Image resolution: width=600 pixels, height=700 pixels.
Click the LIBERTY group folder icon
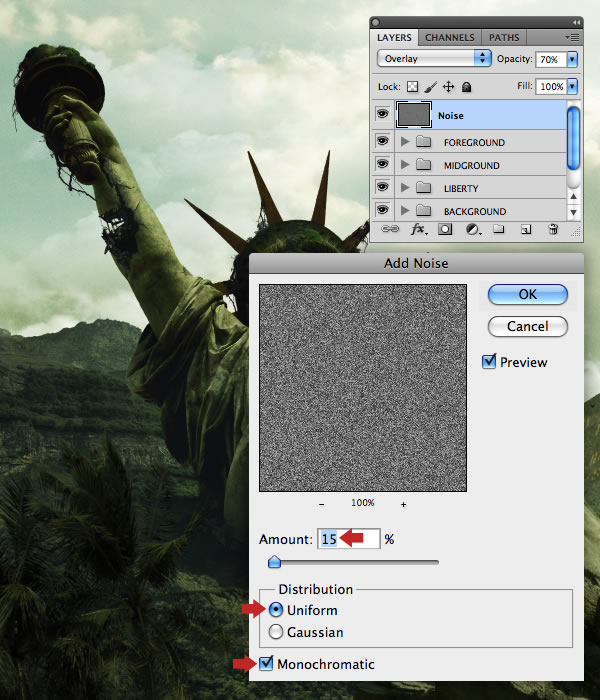[x=423, y=188]
